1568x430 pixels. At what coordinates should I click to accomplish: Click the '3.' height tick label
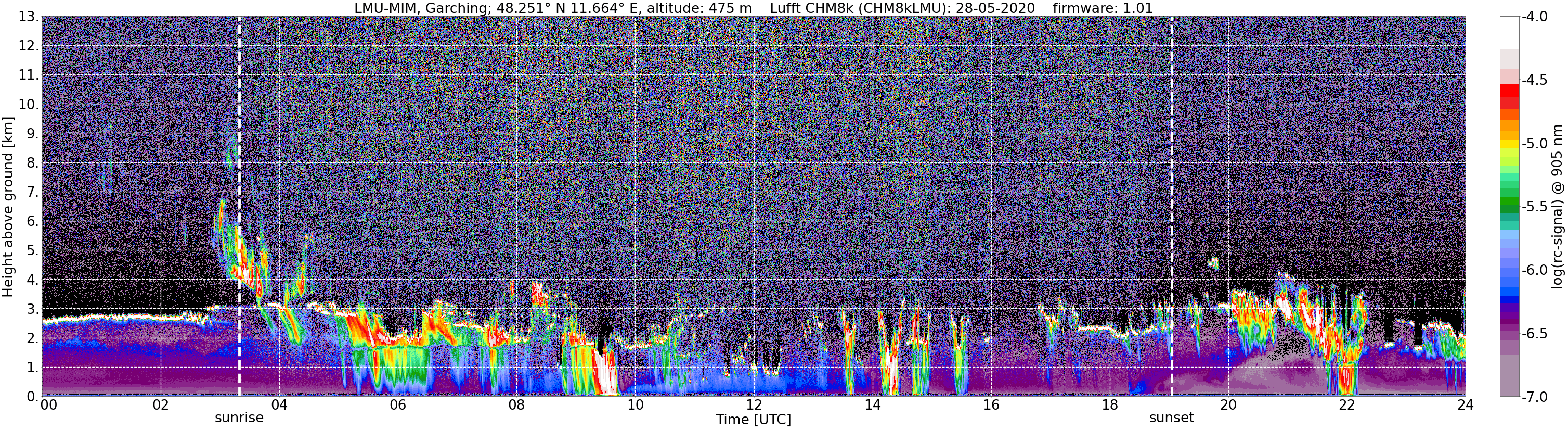(33, 309)
